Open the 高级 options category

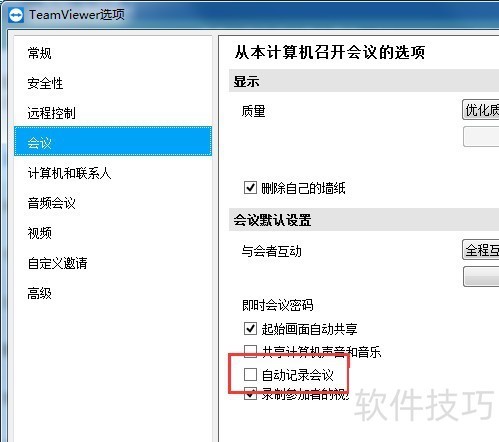(39, 293)
